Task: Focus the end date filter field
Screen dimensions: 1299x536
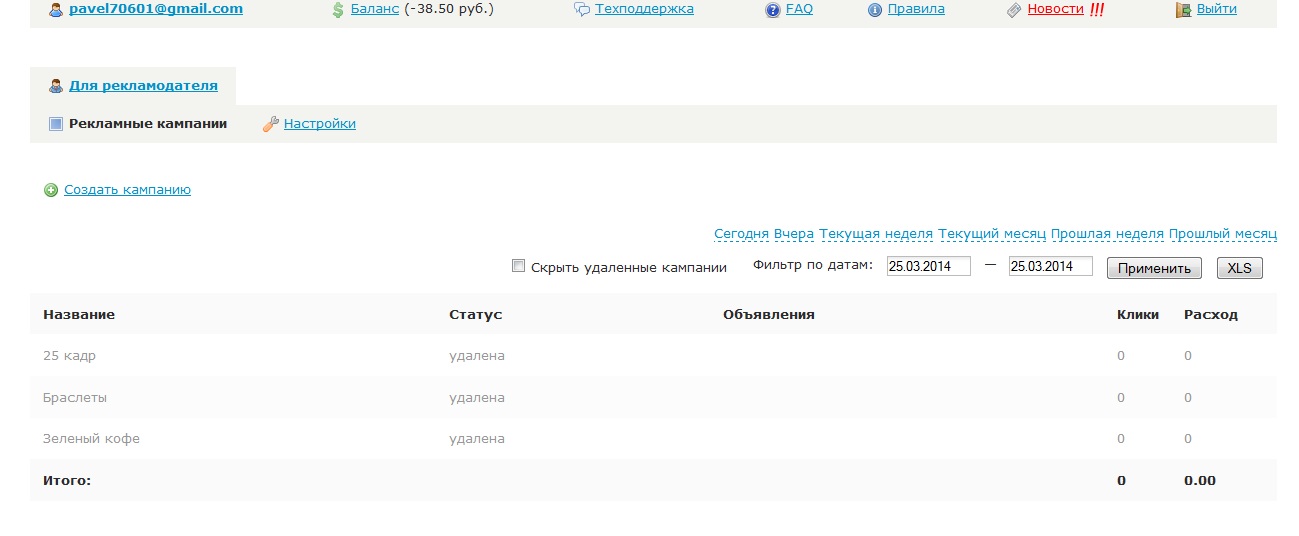Action: 1050,267
